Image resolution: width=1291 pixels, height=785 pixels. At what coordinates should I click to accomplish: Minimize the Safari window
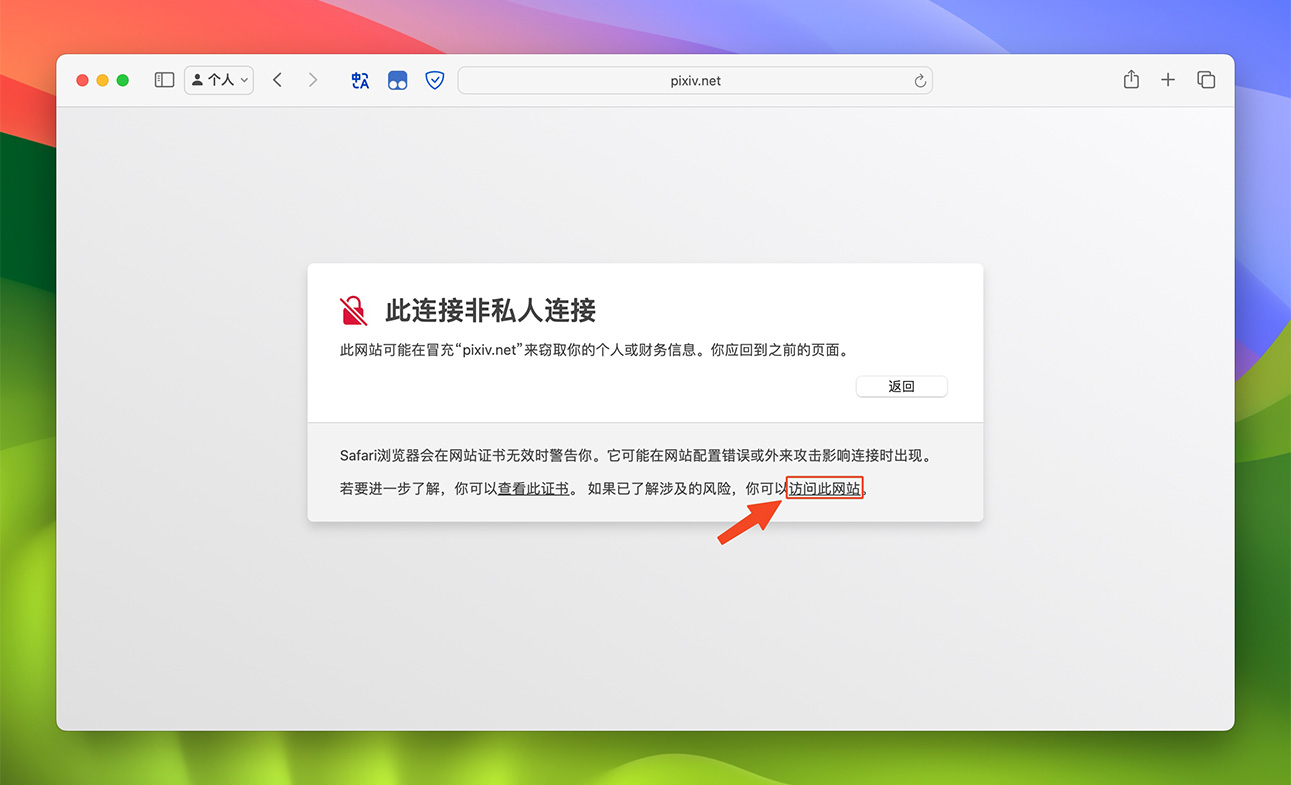pos(103,80)
